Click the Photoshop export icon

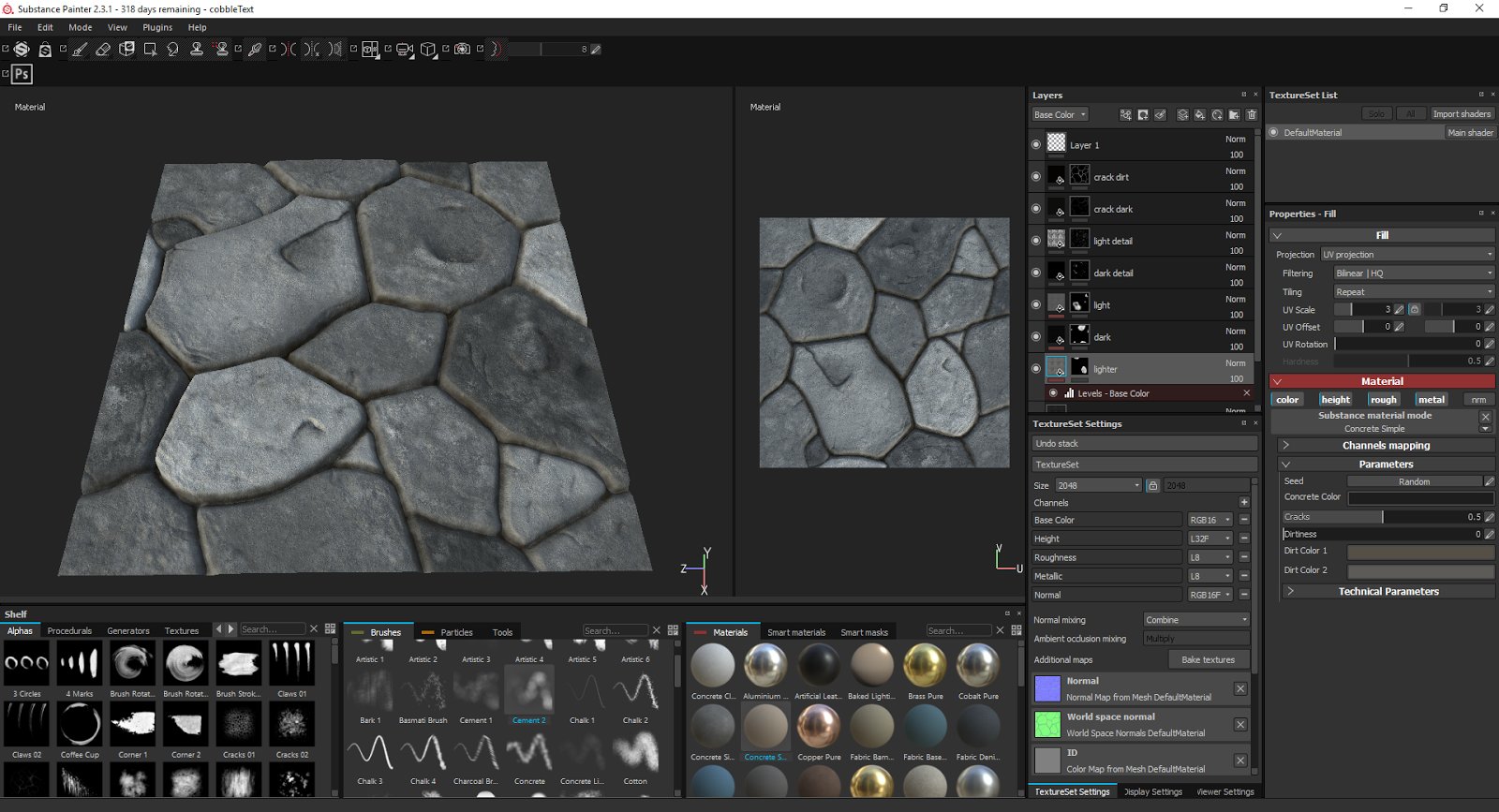[x=22, y=74]
